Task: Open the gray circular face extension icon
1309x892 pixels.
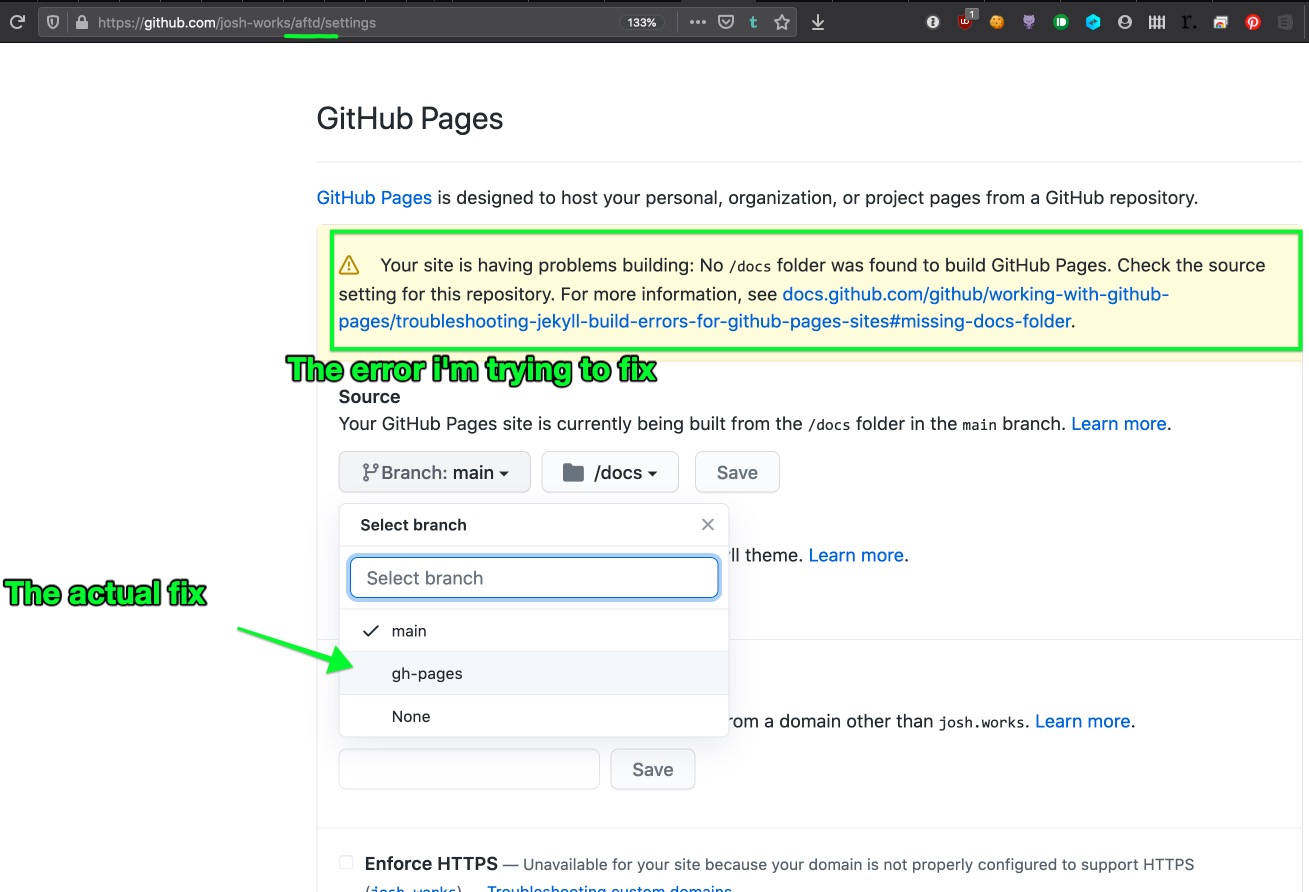Action: (1125, 22)
